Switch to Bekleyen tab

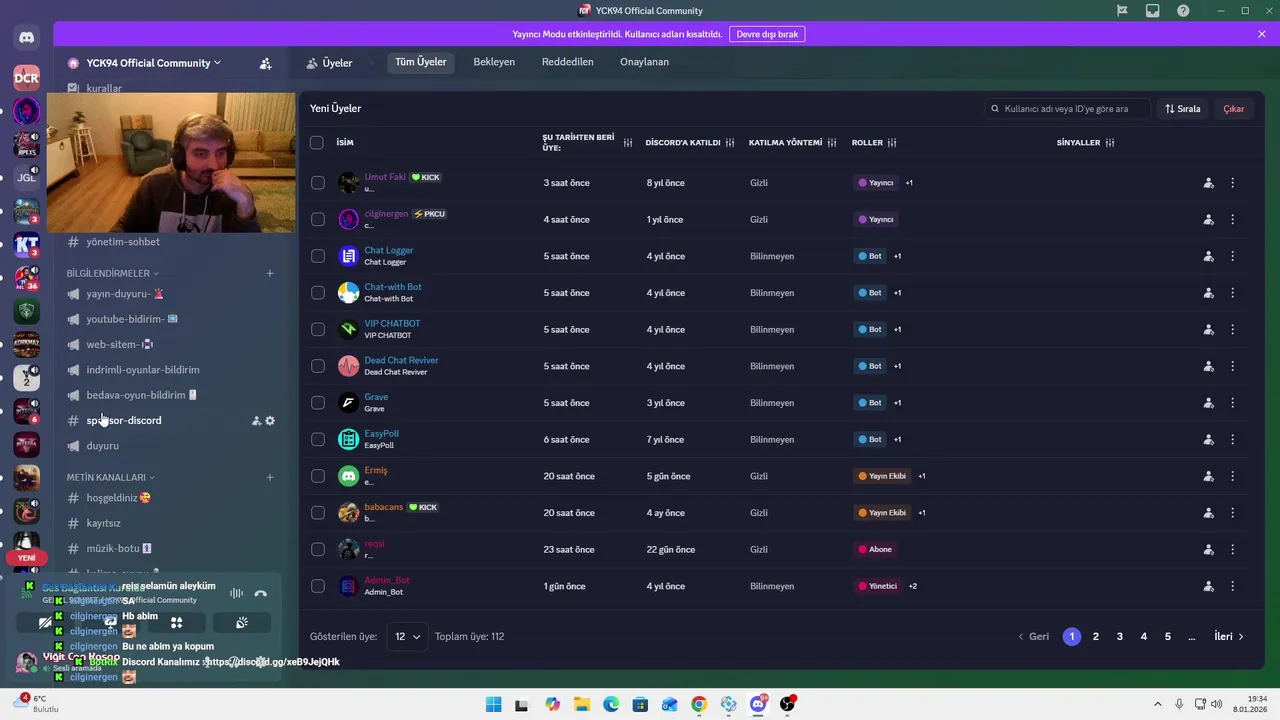pos(494,62)
